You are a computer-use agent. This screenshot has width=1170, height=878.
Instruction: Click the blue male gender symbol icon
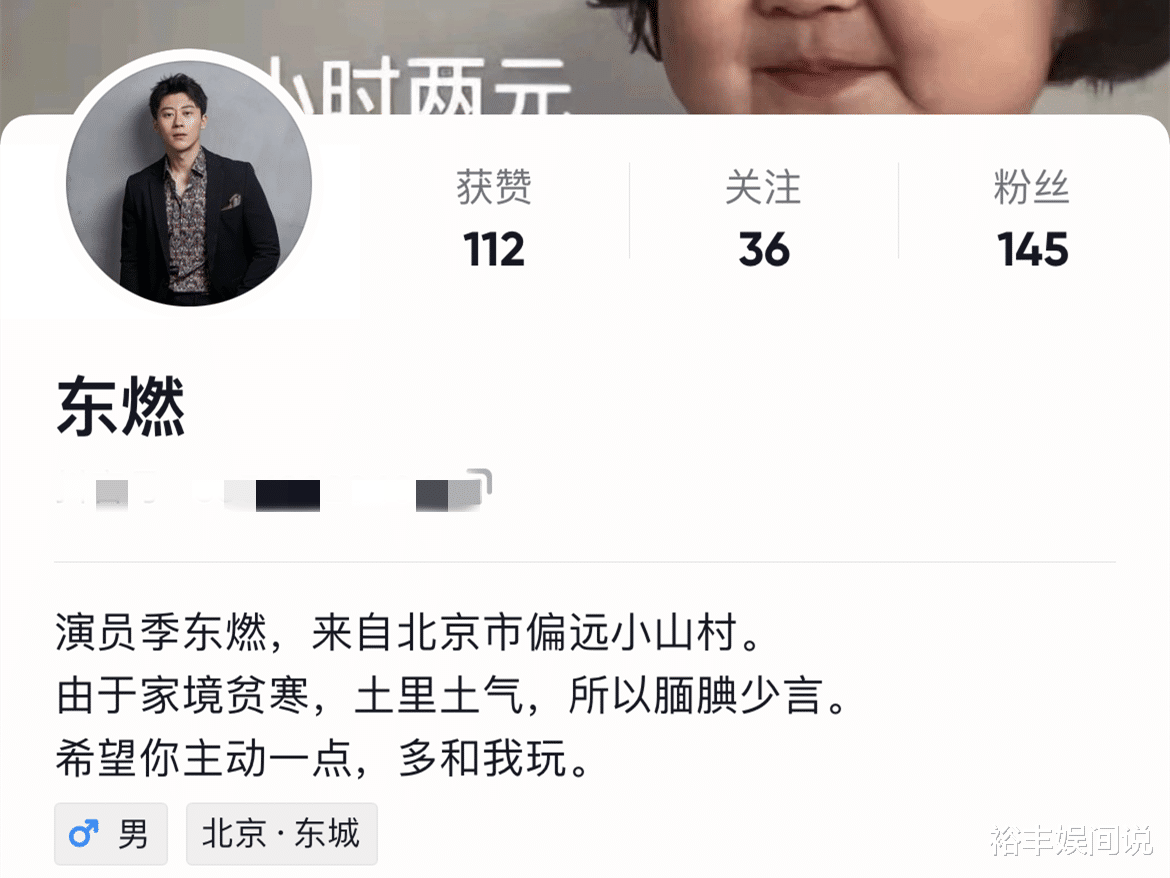[84, 834]
